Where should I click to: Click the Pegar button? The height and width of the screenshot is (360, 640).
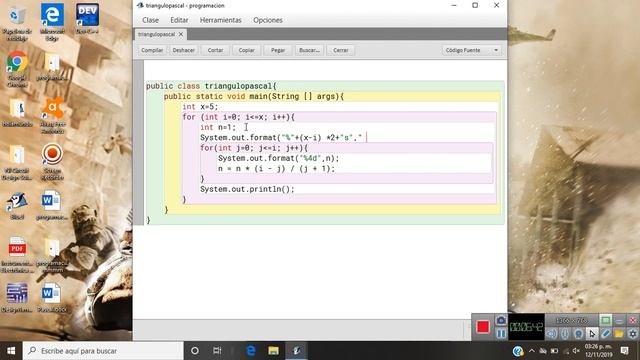278,50
